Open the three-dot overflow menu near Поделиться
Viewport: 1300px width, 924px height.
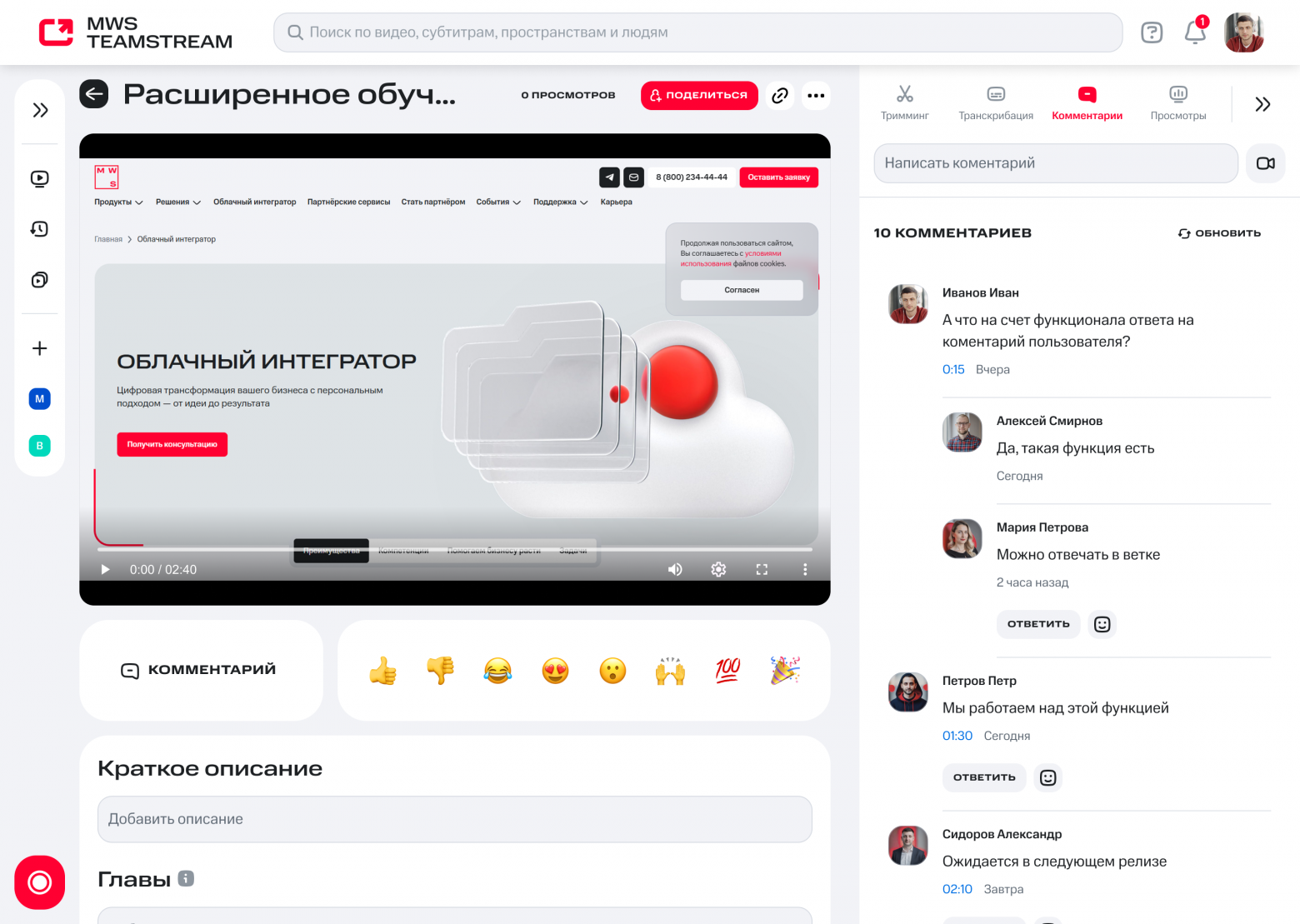[x=816, y=95]
